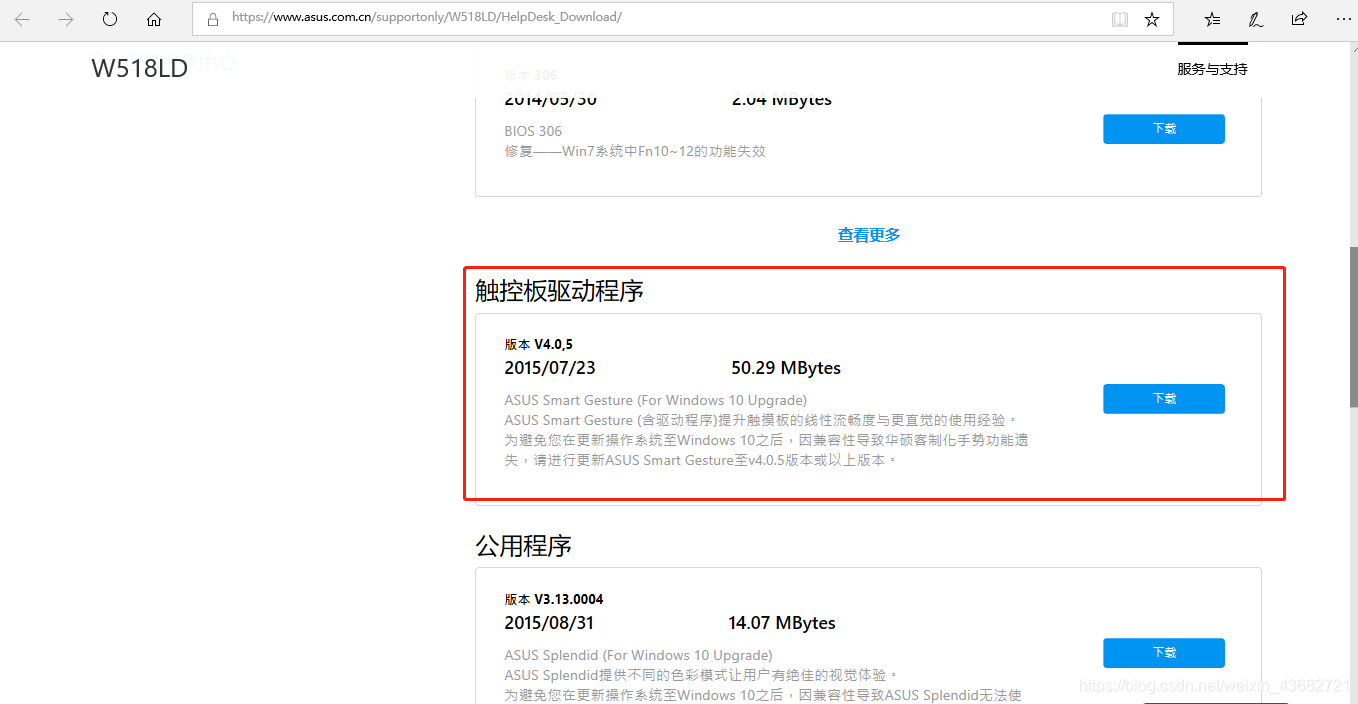Download ASUS Splendid V3.13.0004

click(x=1164, y=653)
